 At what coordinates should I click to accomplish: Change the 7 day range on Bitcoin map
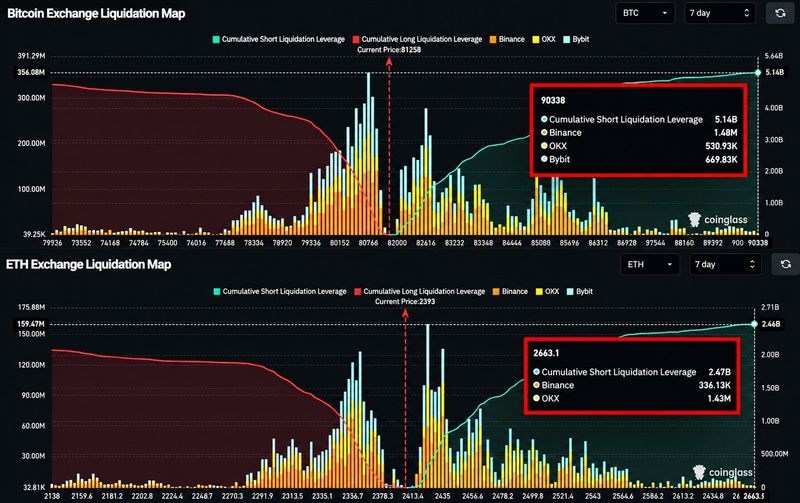coord(720,13)
